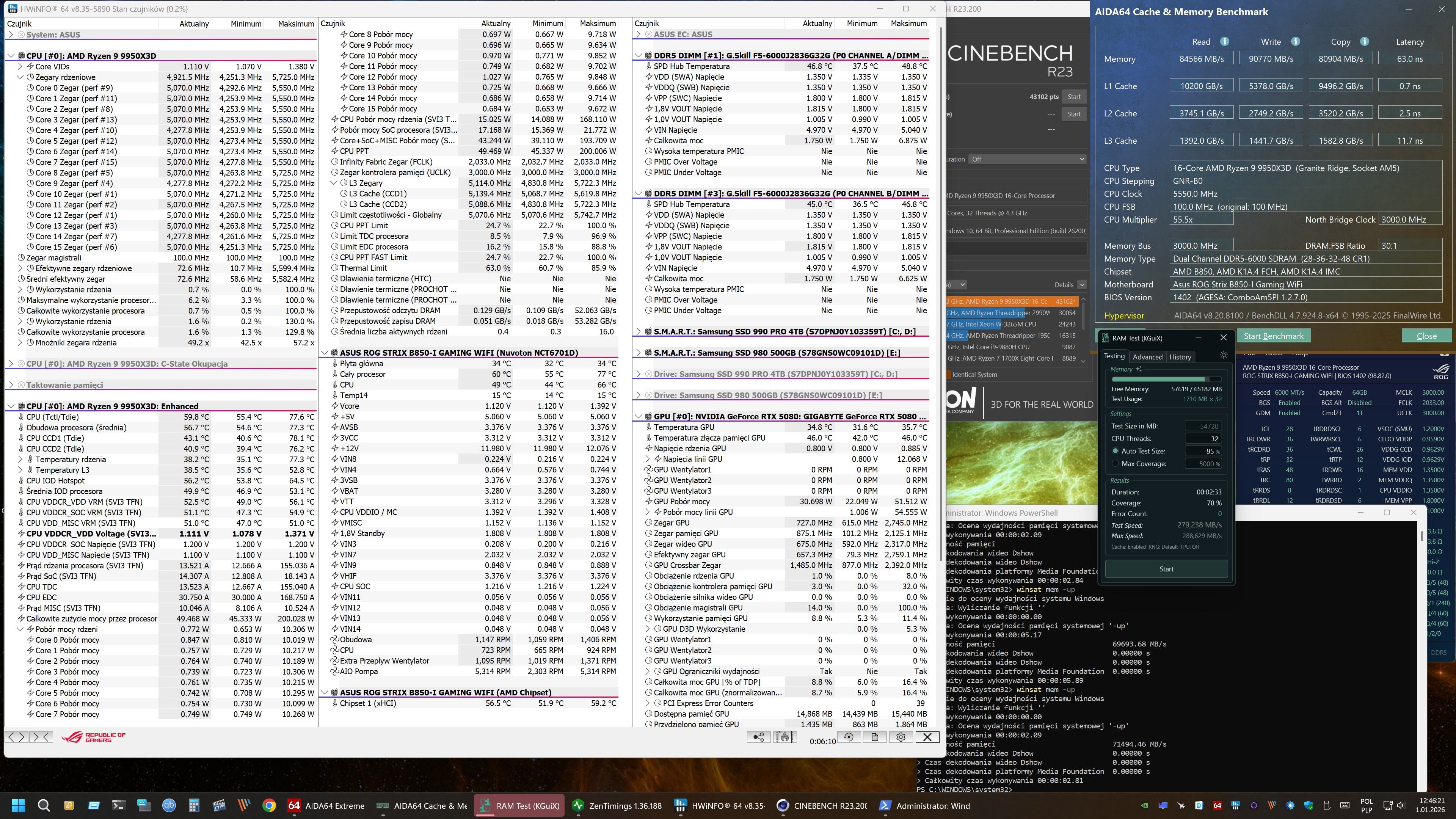Reset sensor min/max values clock icon
The height and width of the screenshot is (819, 1456).
pyautogui.click(x=849, y=737)
